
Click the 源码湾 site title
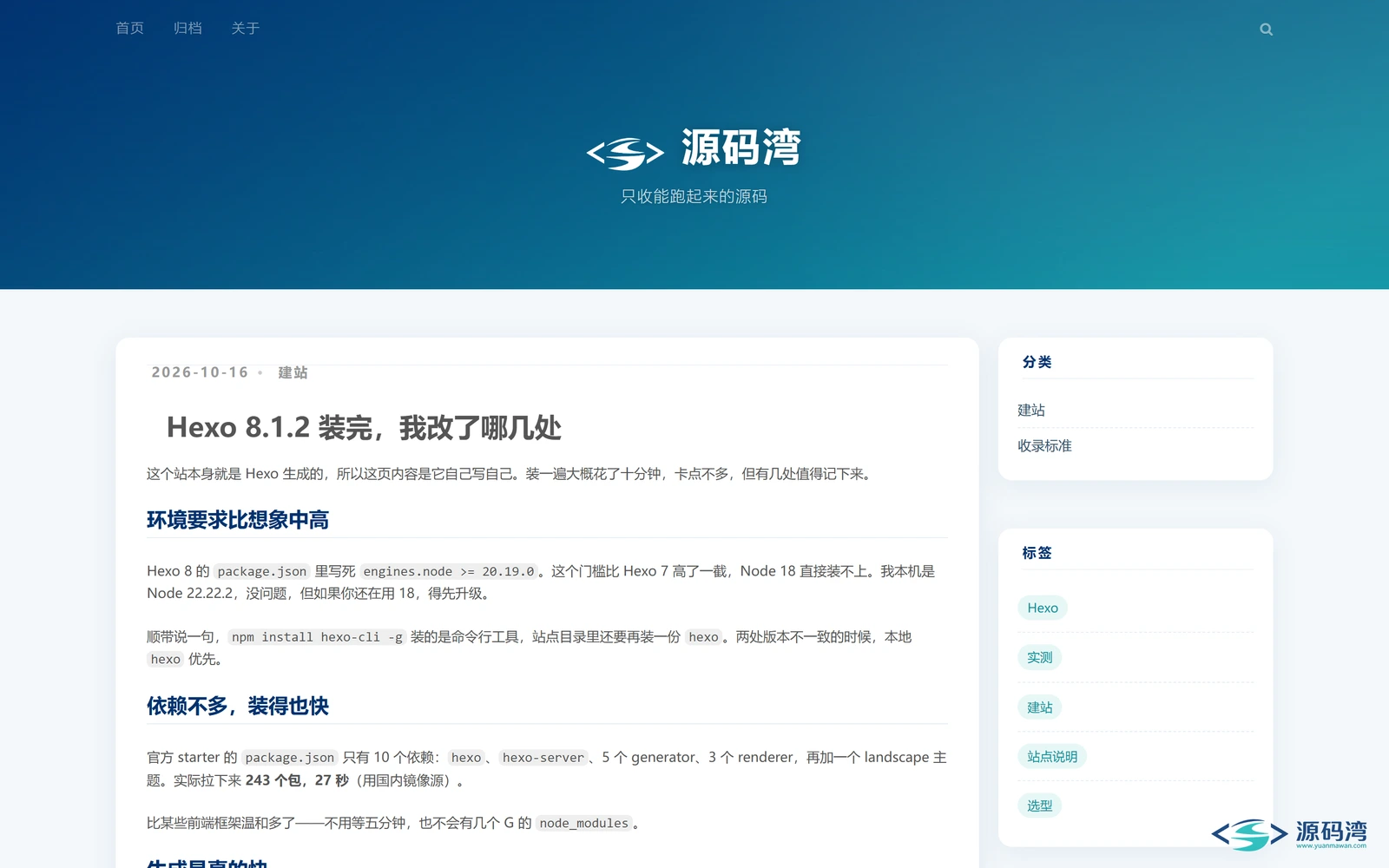point(741,148)
